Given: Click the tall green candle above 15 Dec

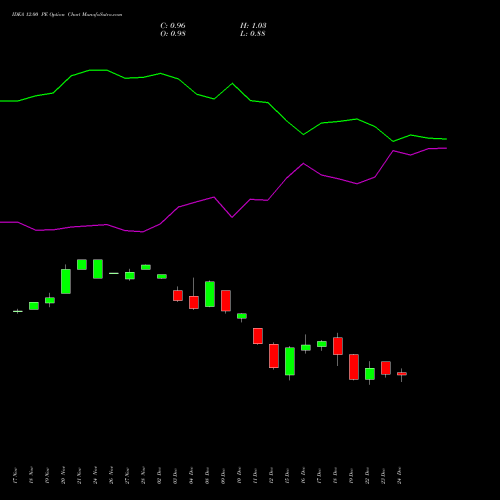Looking at the screenshot, I should (x=290, y=361).
